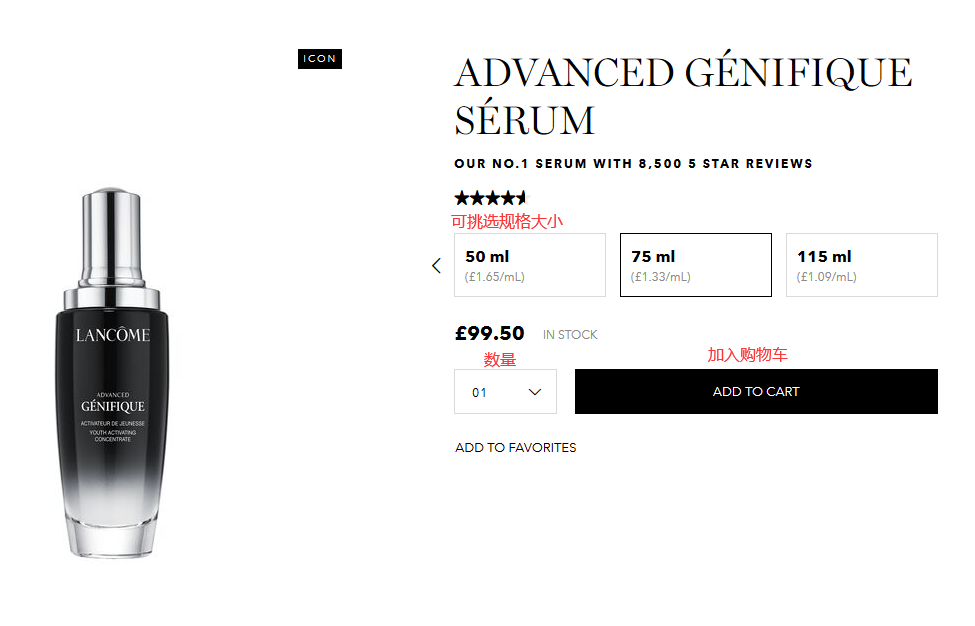Choose the 75 ml size option

(x=696, y=265)
